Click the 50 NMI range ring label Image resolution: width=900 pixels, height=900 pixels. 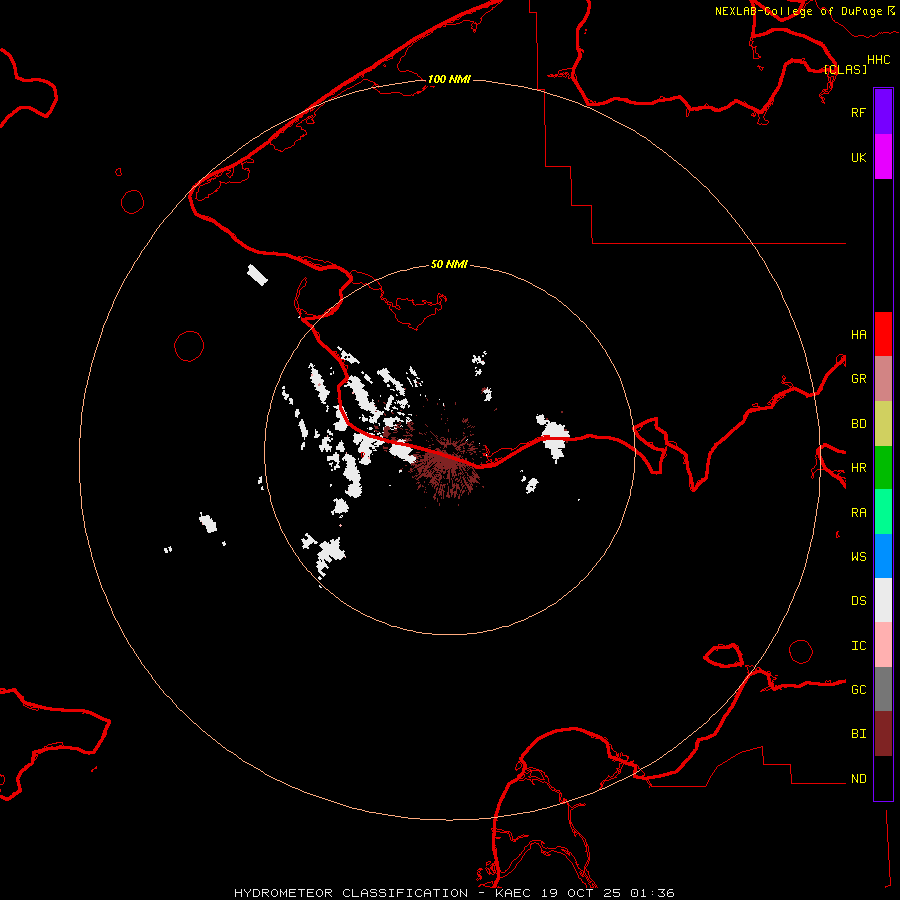449,264
